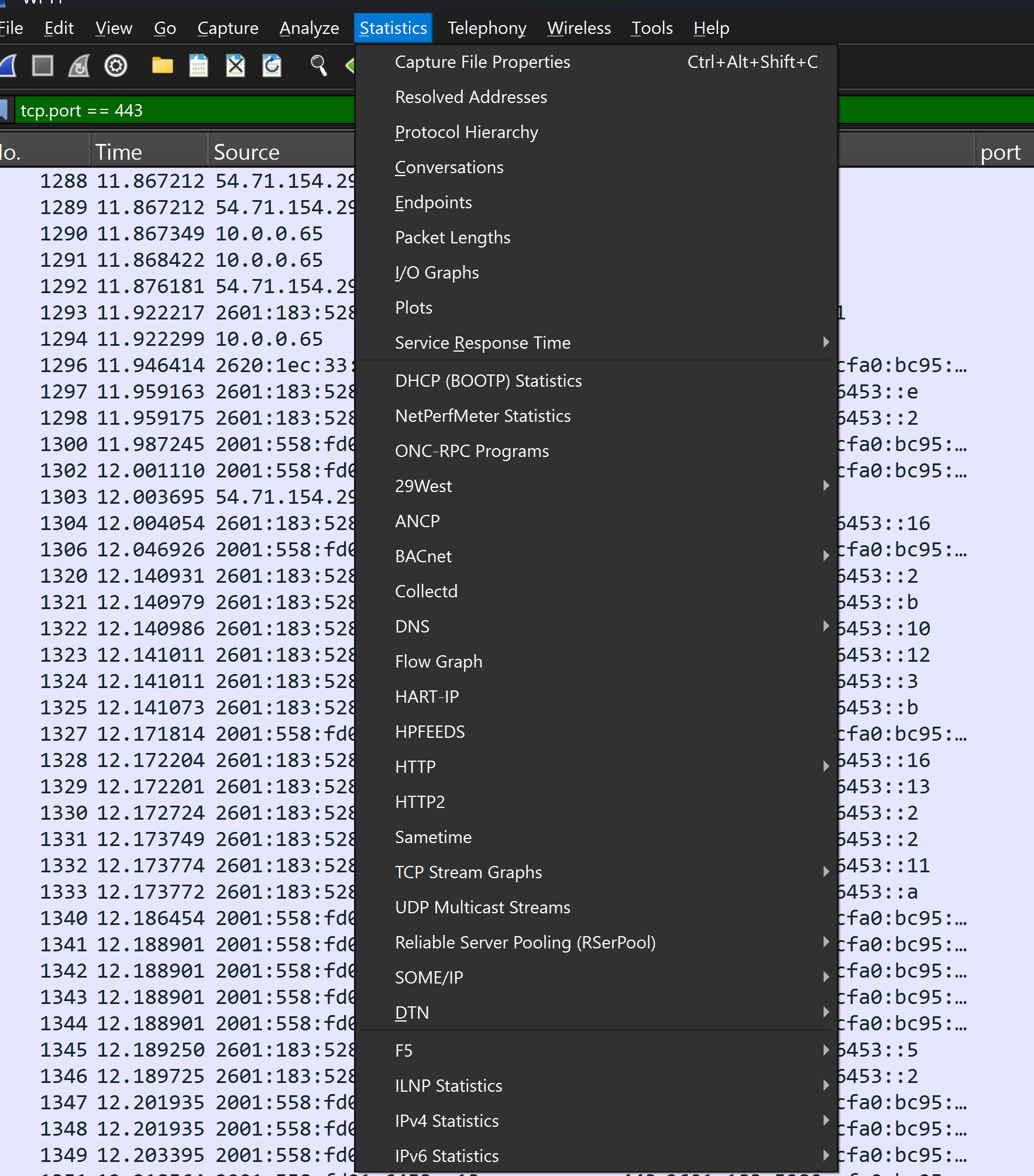This screenshot has height=1176, width=1034.
Task: Expand the F5 submenu
Action: pyautogui.click(x=596, y=1051)
